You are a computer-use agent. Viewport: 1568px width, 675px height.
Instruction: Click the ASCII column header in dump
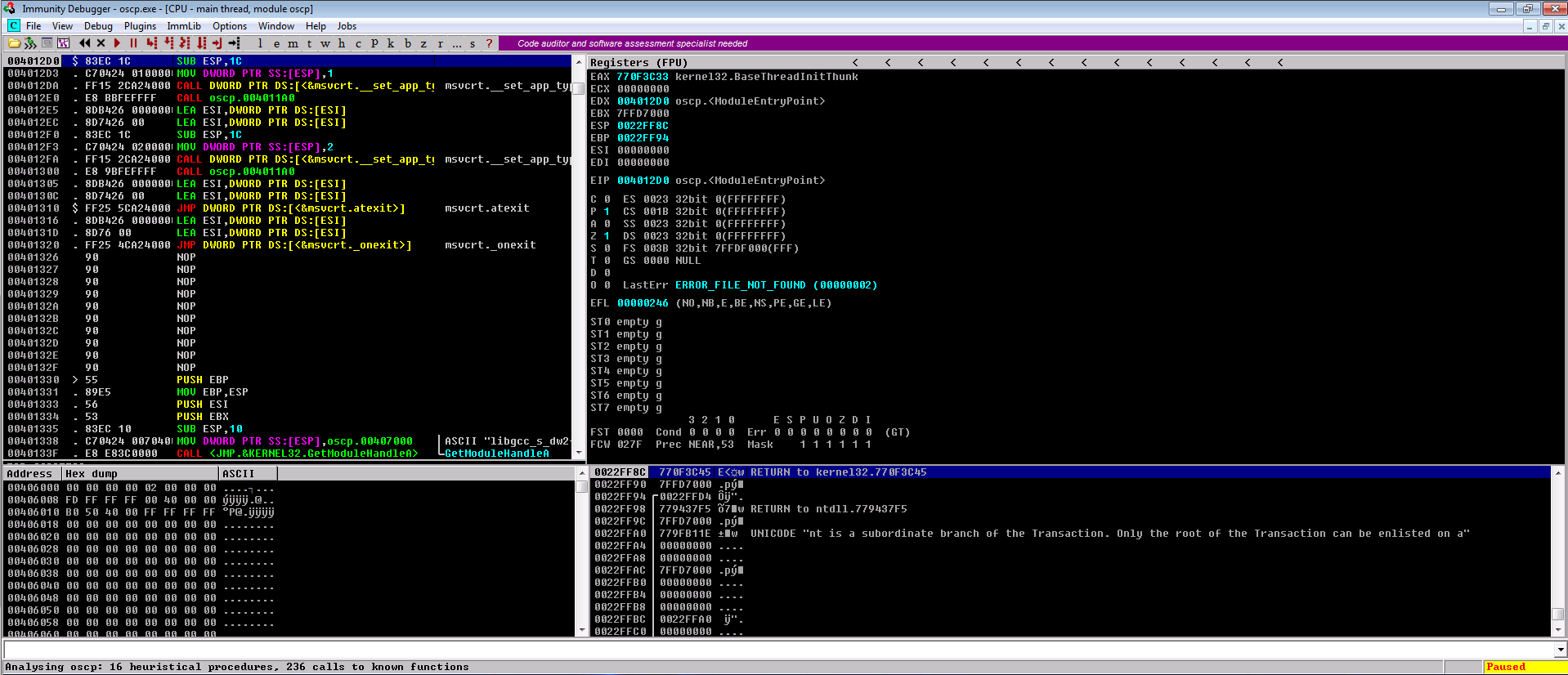(x=249, y=473)
